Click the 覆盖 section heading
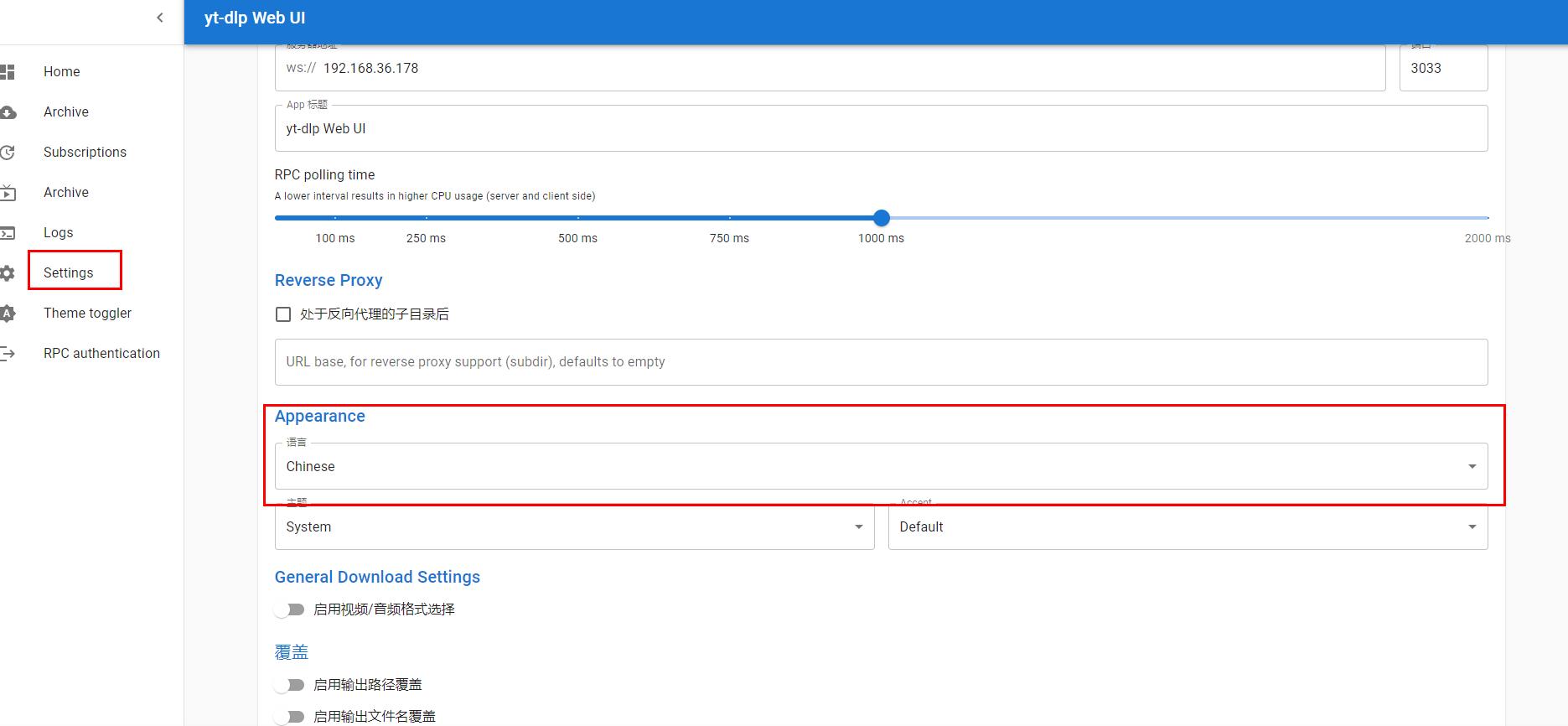This screenshot has width=1568, height=726. tap(292, 651)
